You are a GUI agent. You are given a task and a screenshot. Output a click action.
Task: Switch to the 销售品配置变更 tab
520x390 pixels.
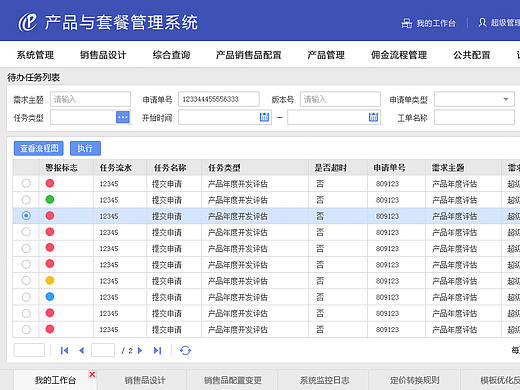(233, 380)
